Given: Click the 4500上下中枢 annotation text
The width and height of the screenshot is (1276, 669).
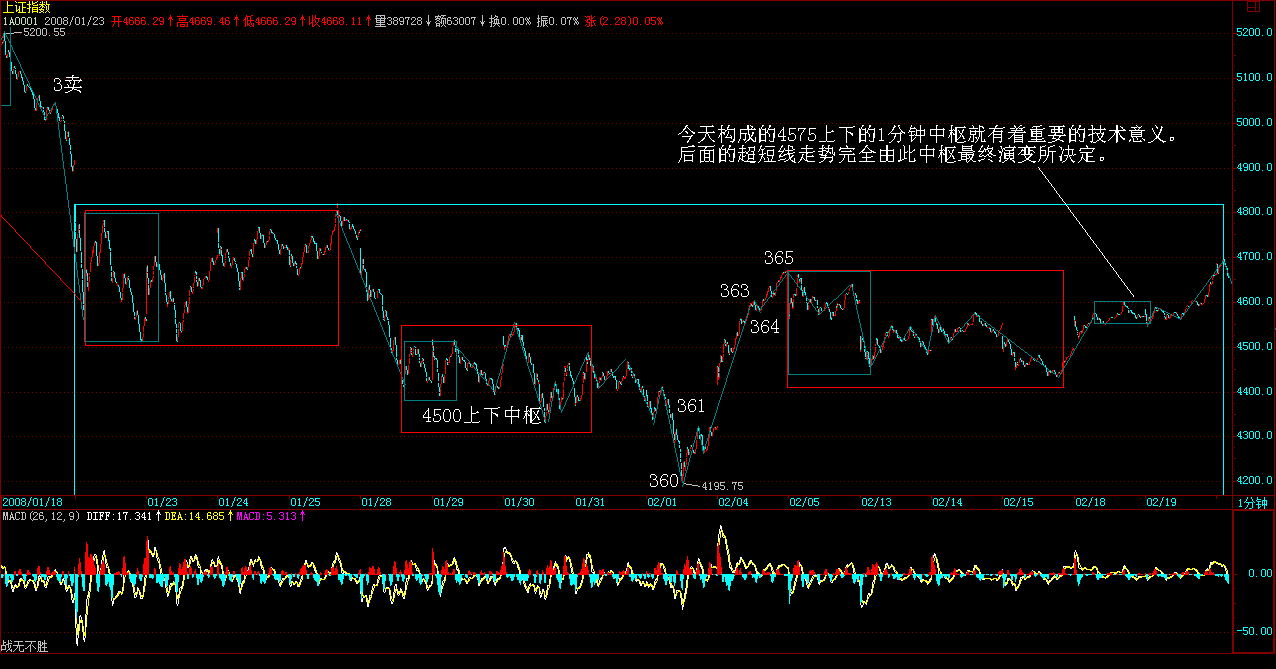Looking at the screenshot, I should point(481,415).
